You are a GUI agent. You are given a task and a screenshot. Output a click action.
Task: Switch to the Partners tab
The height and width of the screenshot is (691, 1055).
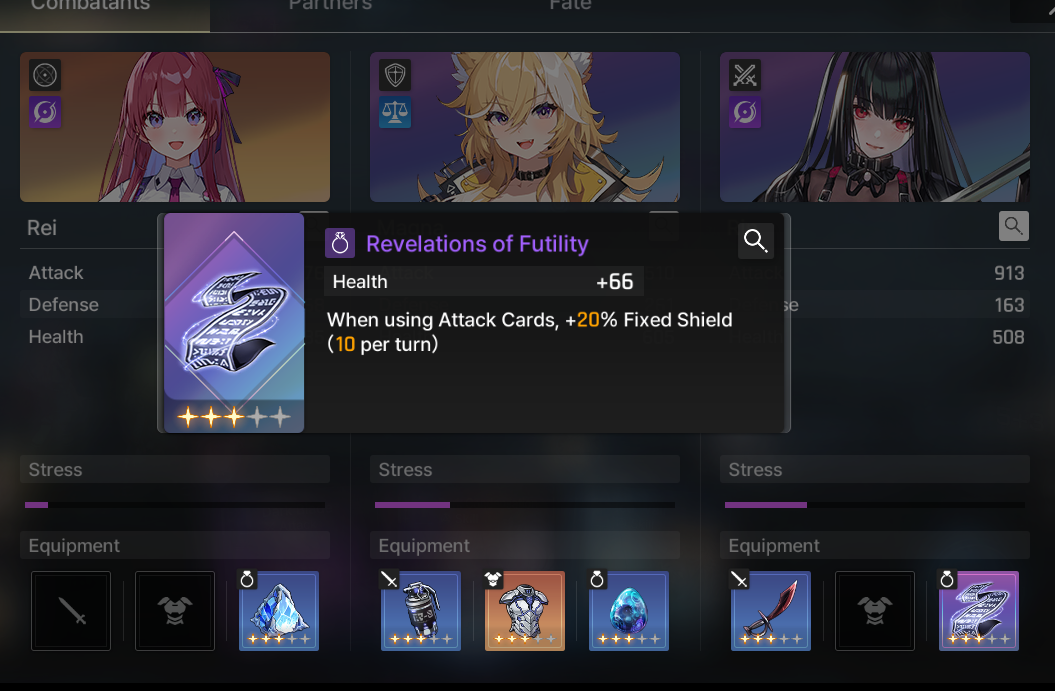(330, 5)
